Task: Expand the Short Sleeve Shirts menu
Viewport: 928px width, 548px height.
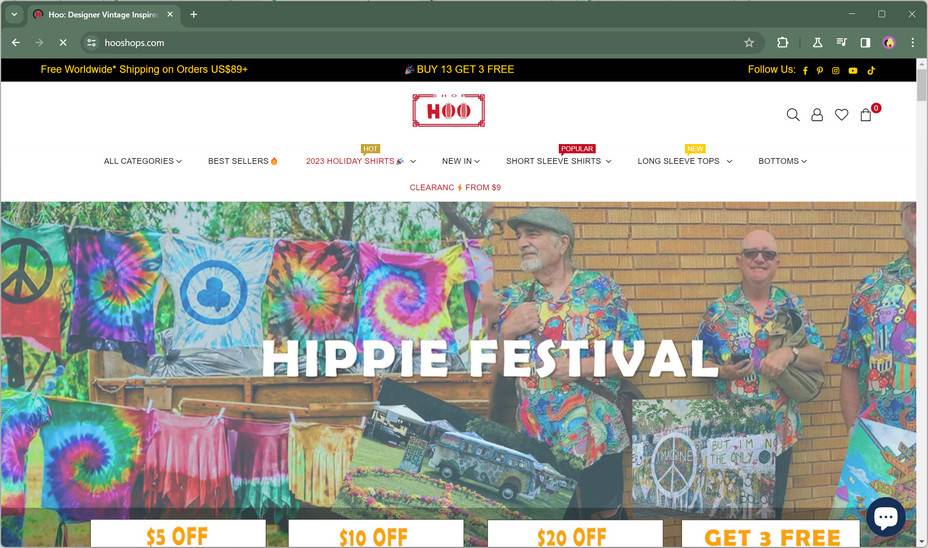Action: pos(558,161)
